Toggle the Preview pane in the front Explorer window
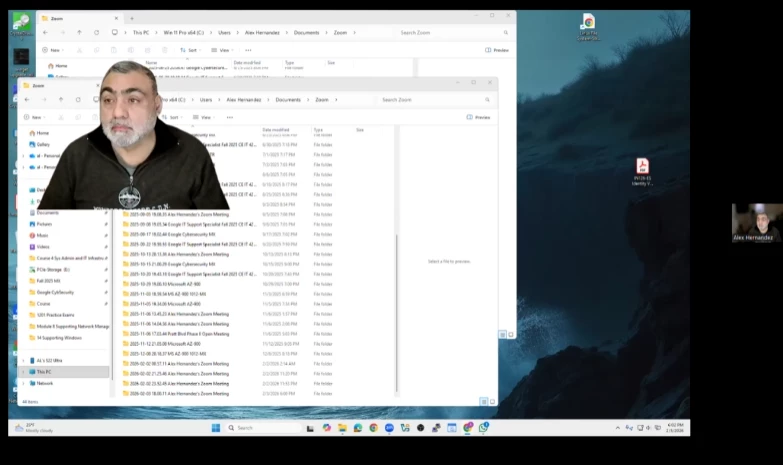The image size is (783, 465). 478,117
